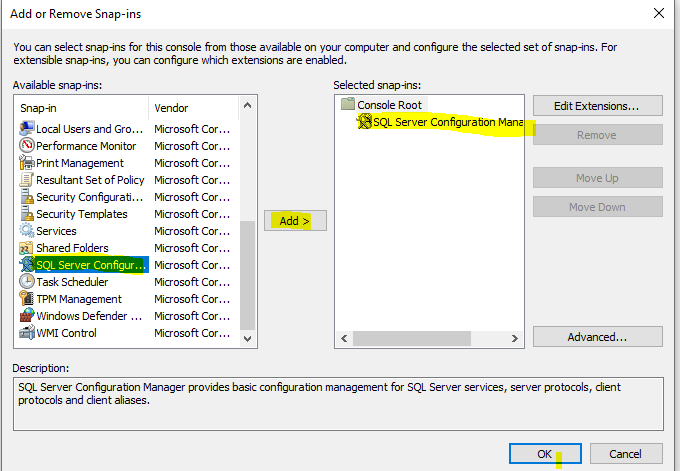Select Shared Folders snap-in name
Viewport: 680px width, 471px height.
tap(72, 248)
